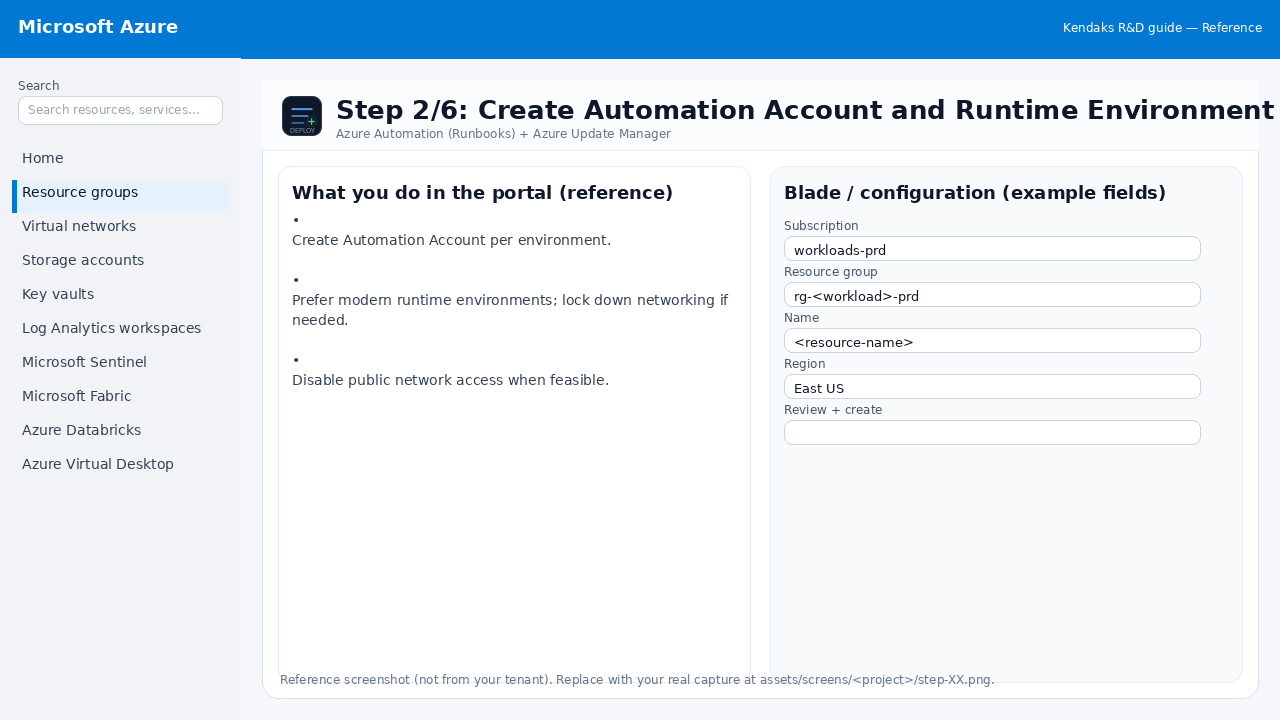1280x720 pixels.
Task: Click the Review + create label
Action: pyautogui.click(x=833, y=410)
